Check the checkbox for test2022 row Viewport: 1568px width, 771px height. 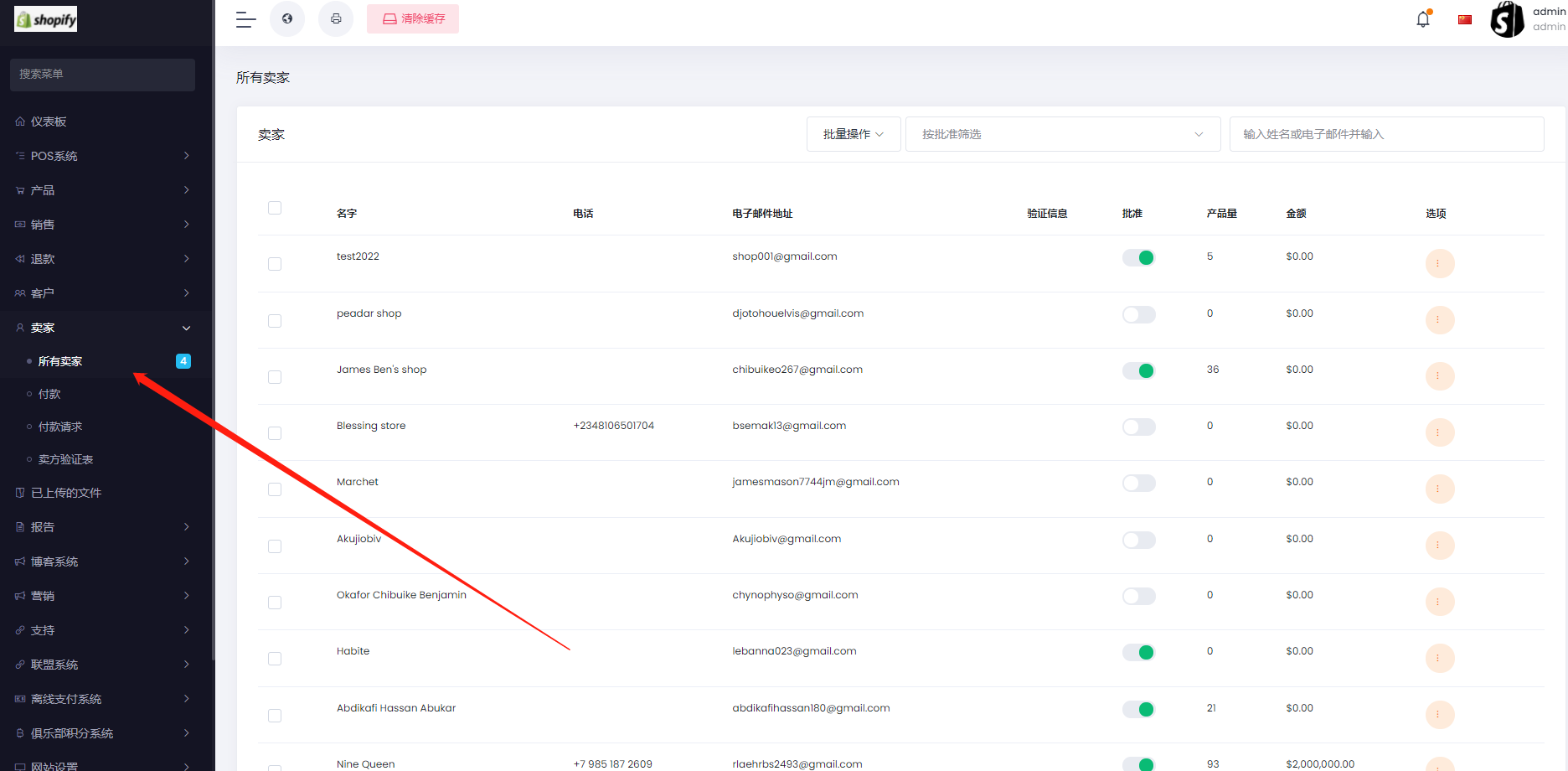(x=275, y=264)
